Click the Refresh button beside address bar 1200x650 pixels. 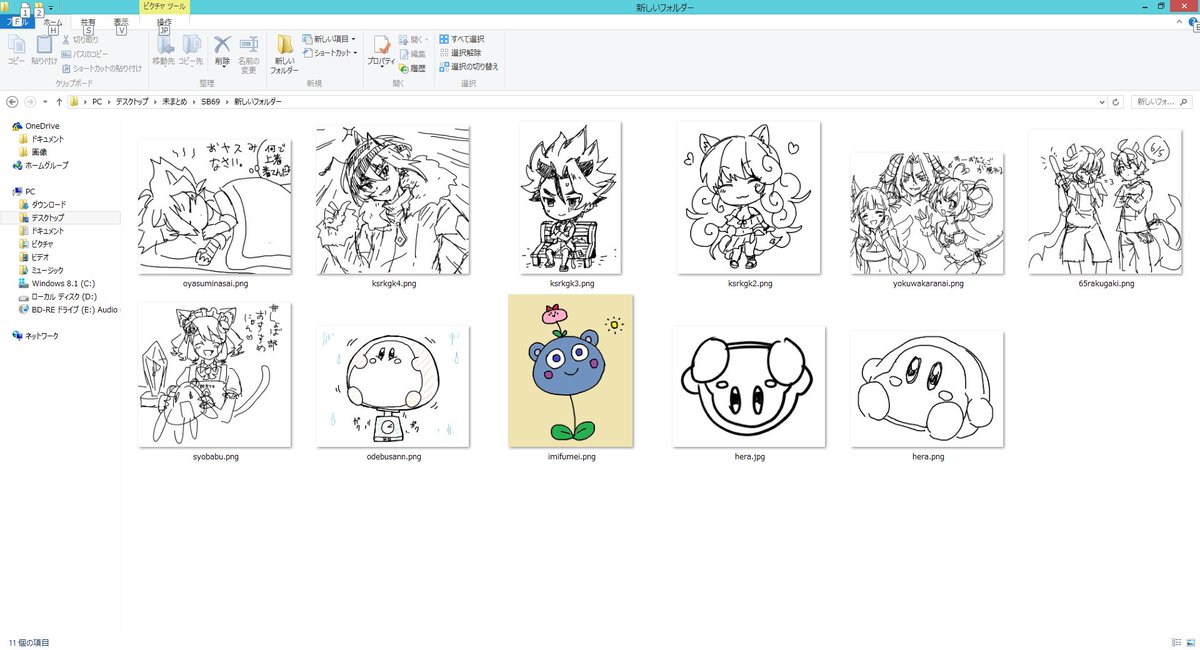pyautogui.click(x=1118, y=102)
